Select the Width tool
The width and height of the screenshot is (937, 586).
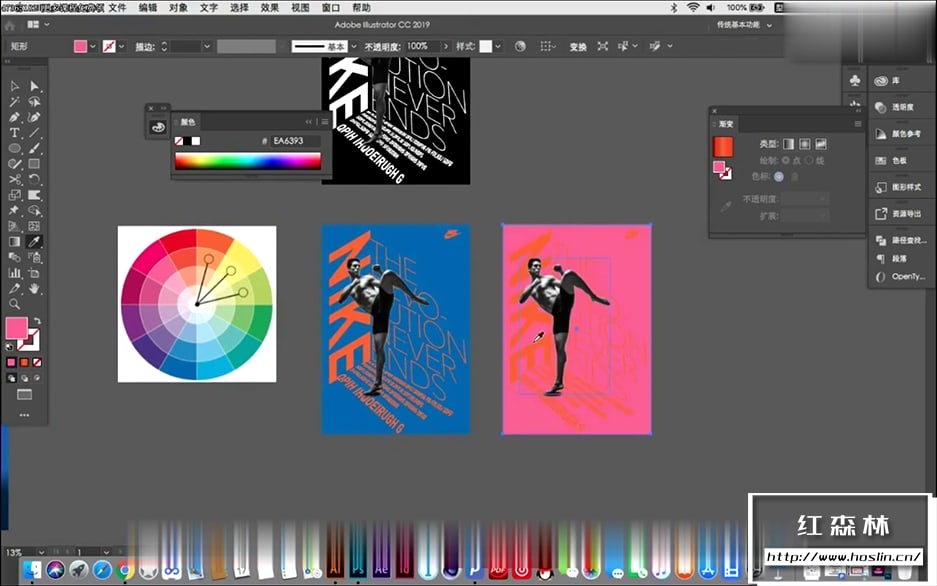(x=34, y=195)
